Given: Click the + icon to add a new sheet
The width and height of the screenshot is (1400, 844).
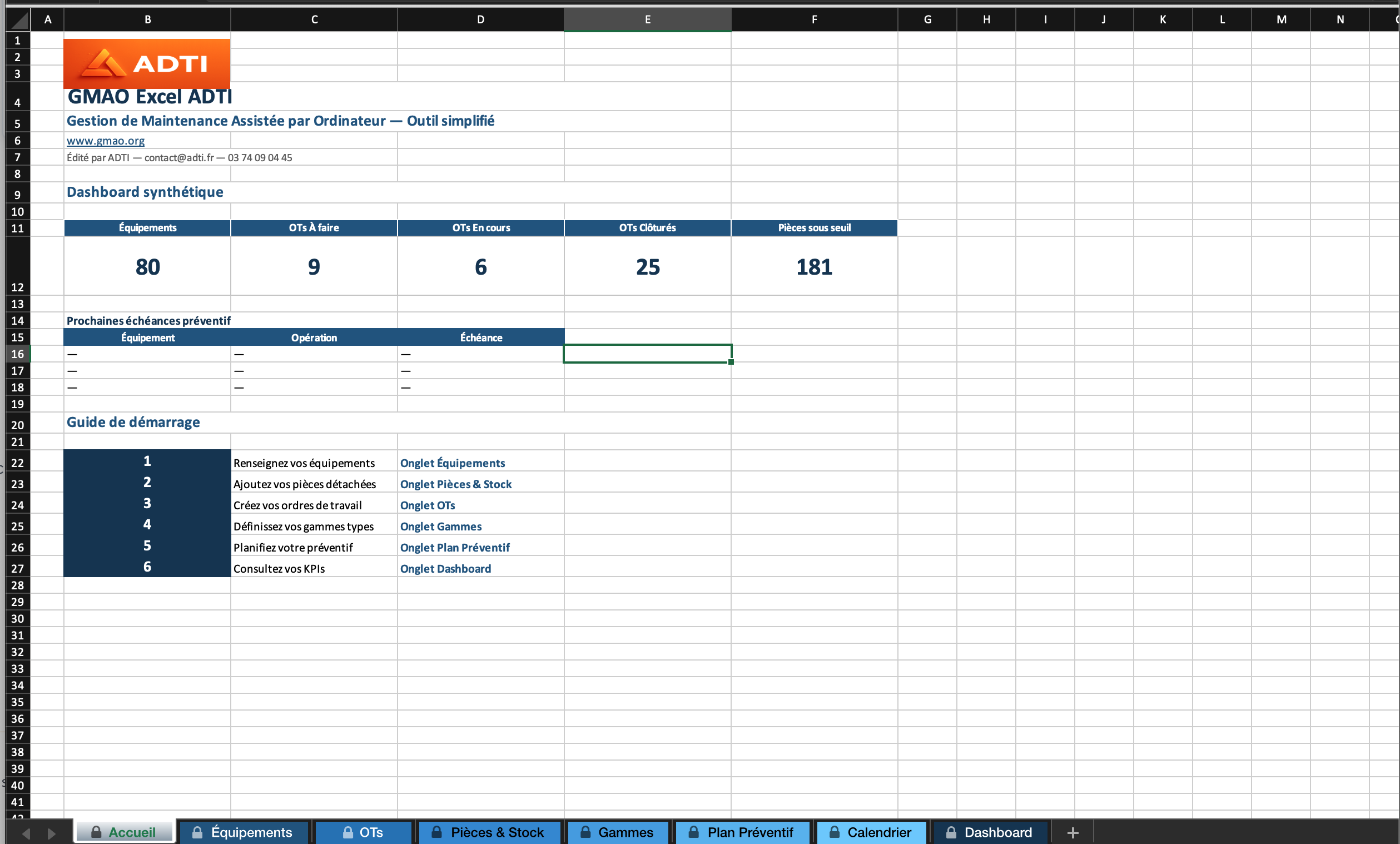Looking at the screenshot, I should click(x=1073, y=832).
